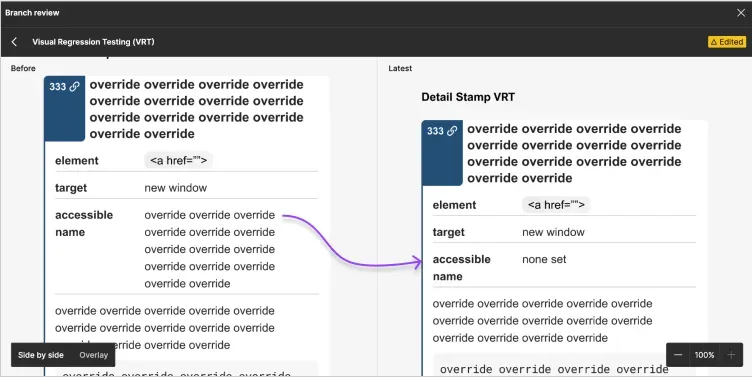This screenshot has width=752, height=377.
Task: Click <a href=""> chip in Before panel
Action: pyautogui.click(x=178, y=161)
